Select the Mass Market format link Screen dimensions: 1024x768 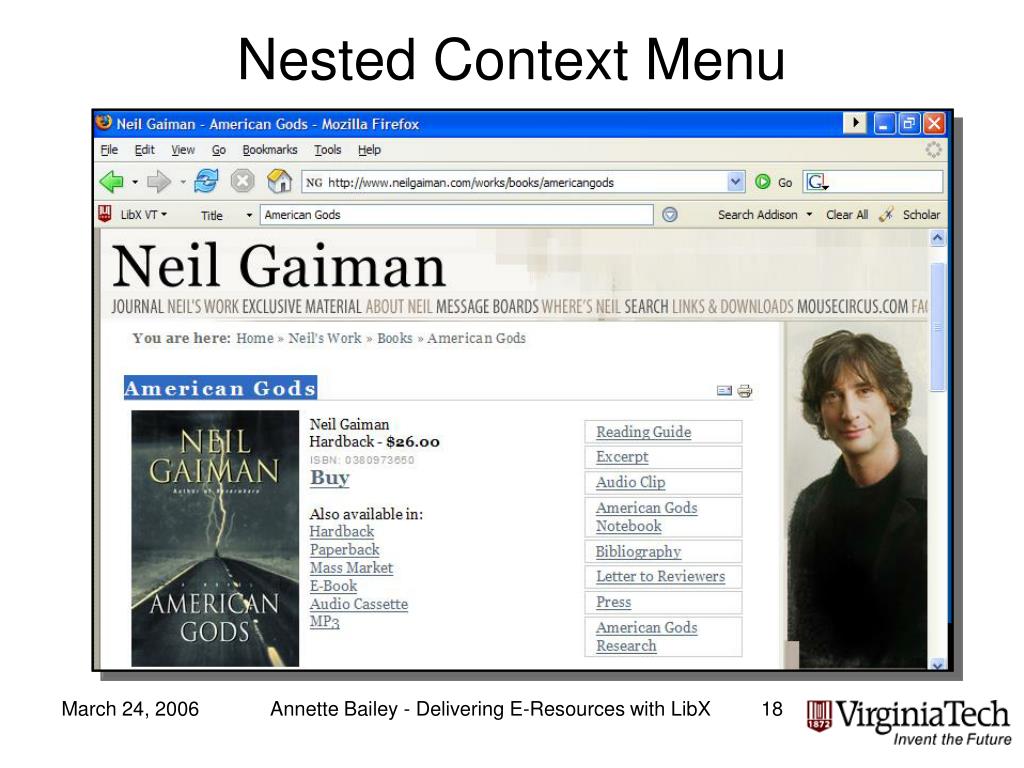click(351, 568)
